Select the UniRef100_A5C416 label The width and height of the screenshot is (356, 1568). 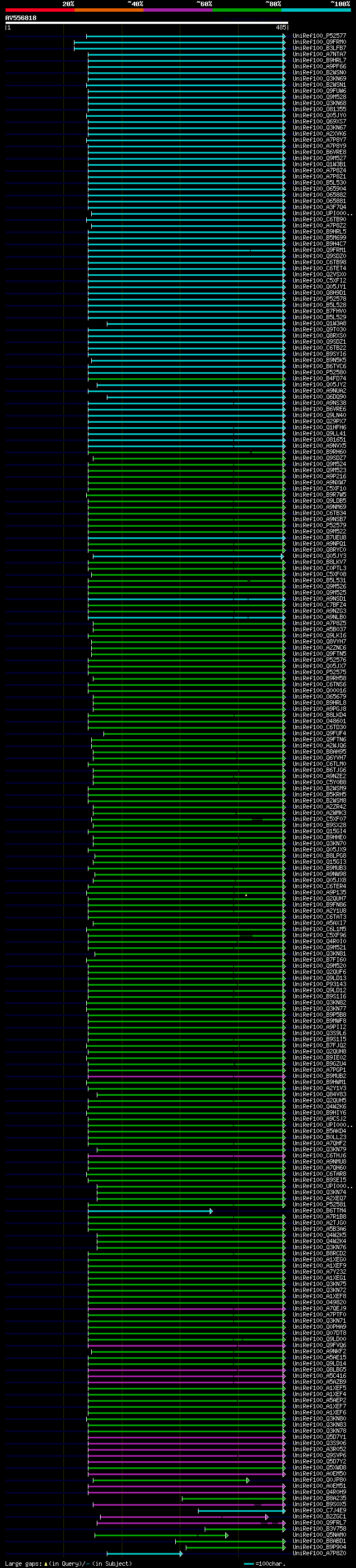[x=319, y=1376]
